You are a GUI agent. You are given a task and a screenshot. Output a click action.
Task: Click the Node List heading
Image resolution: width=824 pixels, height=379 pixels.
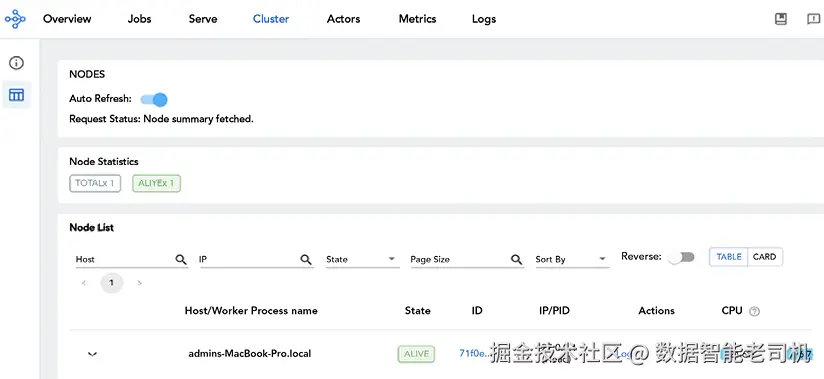(91, 228)
